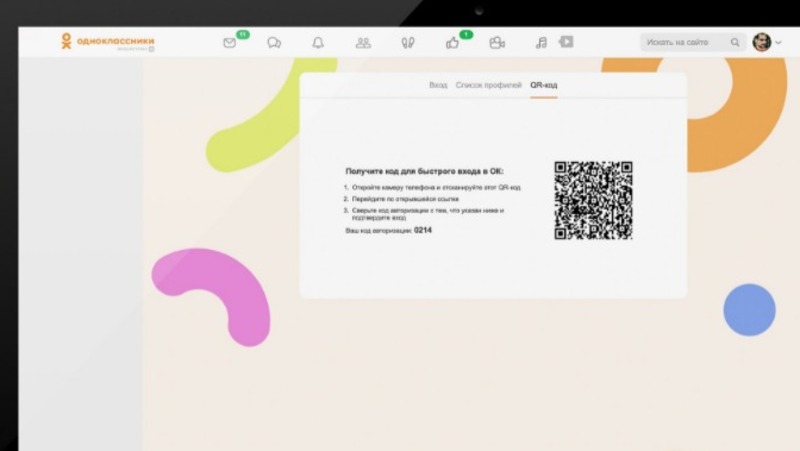Open the friends icon in the top bar
800x451 pixels.
click(363, 43)
